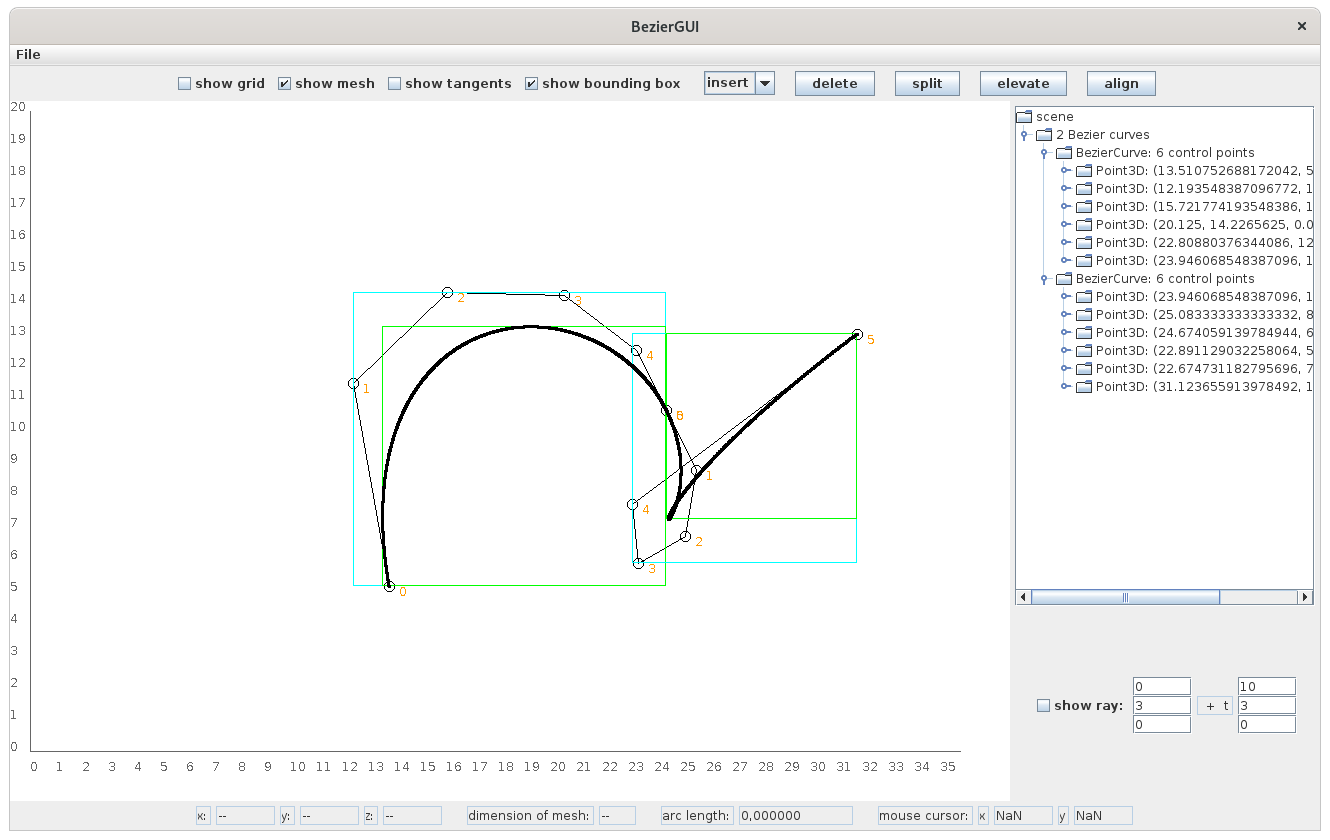Image resolution: width=1330 pixels, height=840 pixels.
Task: Click the arc length field
Action: pyautogui.click(x=795, y=816)
